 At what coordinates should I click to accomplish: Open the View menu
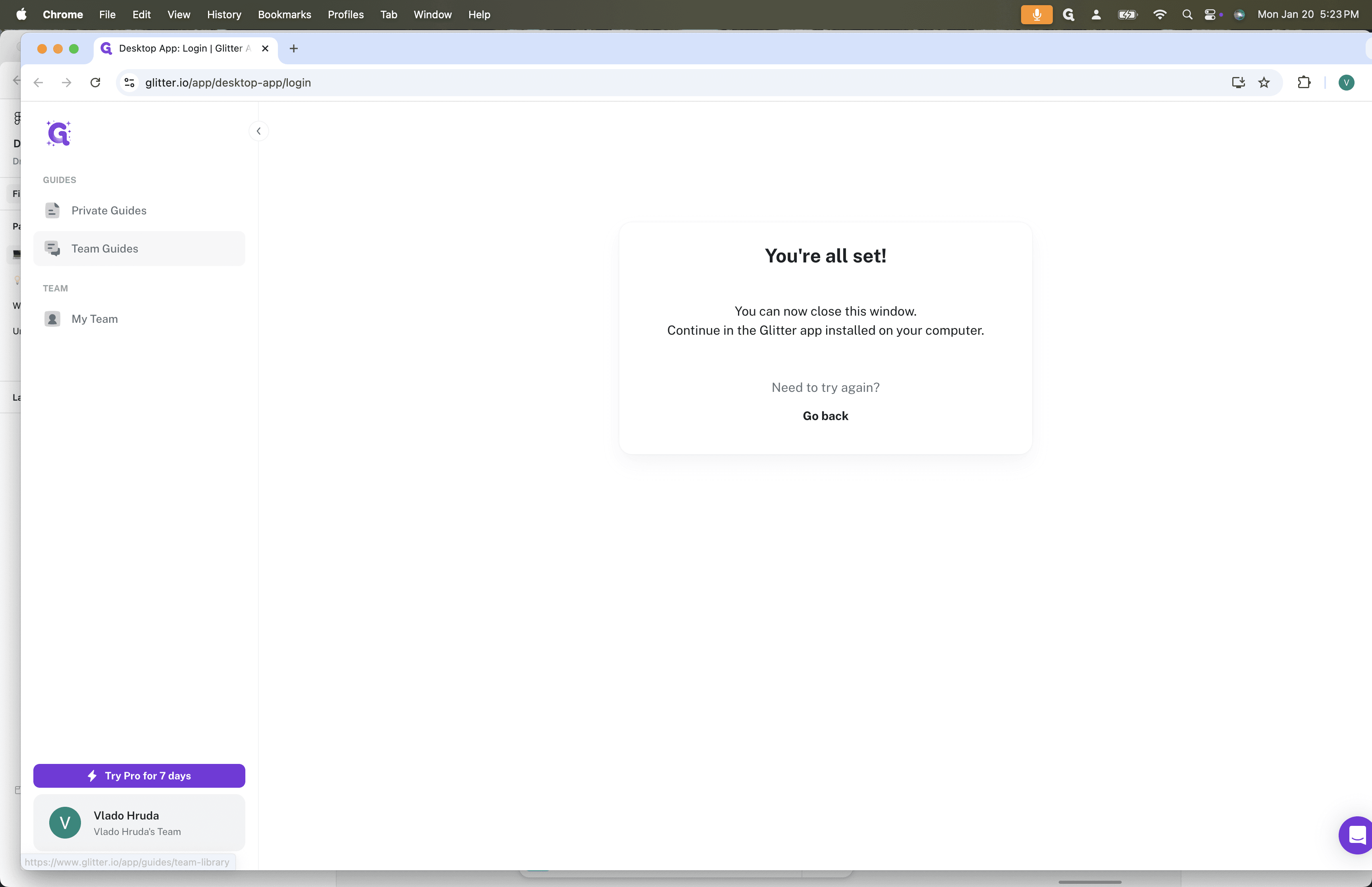pos(179,14)
